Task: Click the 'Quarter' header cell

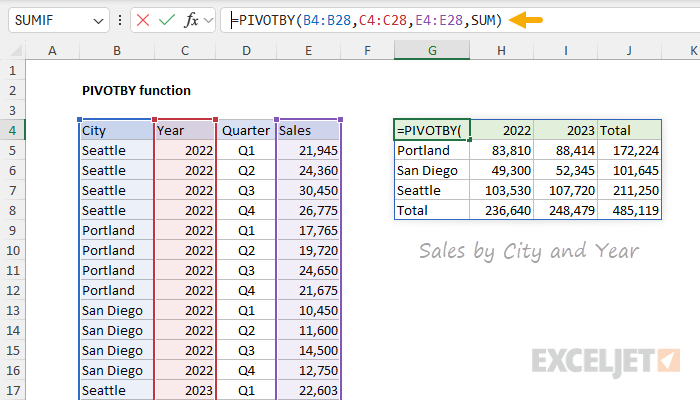Action: coord(246,130)
